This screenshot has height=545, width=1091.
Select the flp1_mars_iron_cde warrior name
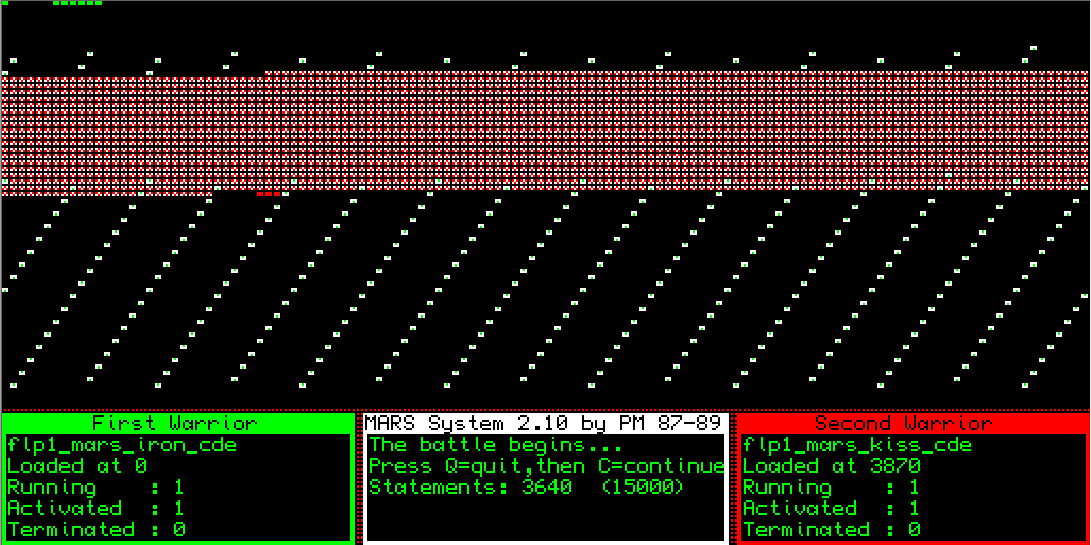pyautogui.click(x=122, y=445)
